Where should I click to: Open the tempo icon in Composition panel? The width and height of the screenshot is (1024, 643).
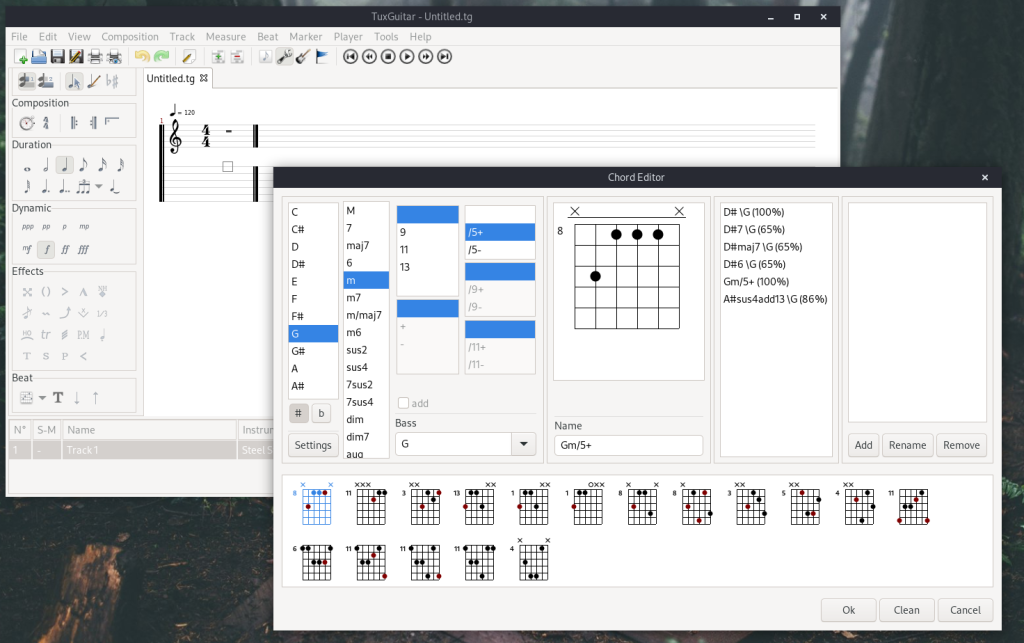coord(27,123)
